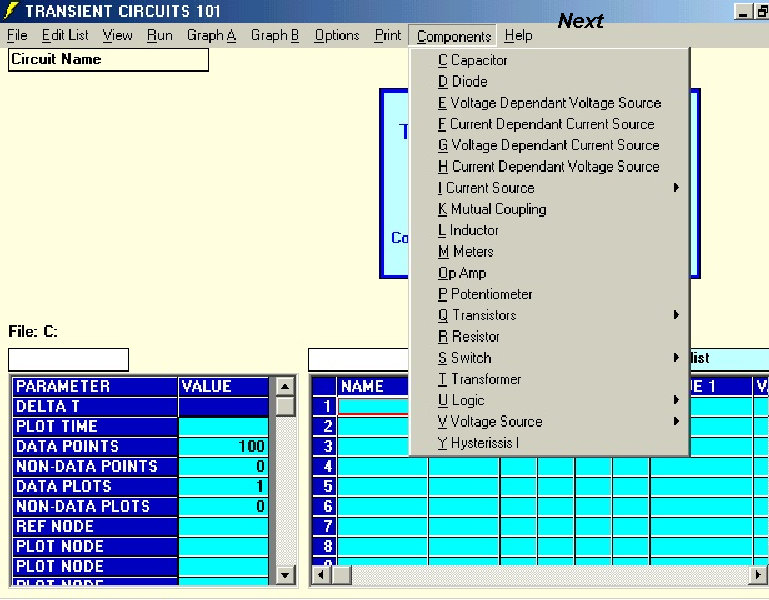This screenshot has width=769, height=600.
Task: Pick Inductor from the component list
Action: [x=468, y=230]
